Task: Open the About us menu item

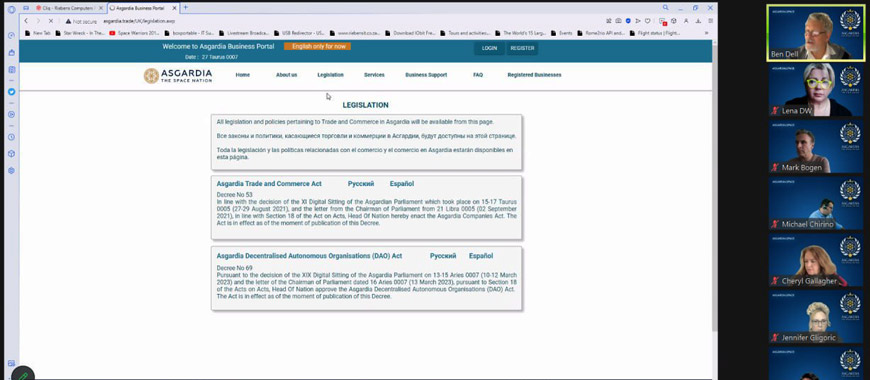Action: click(x=286, y=75)
